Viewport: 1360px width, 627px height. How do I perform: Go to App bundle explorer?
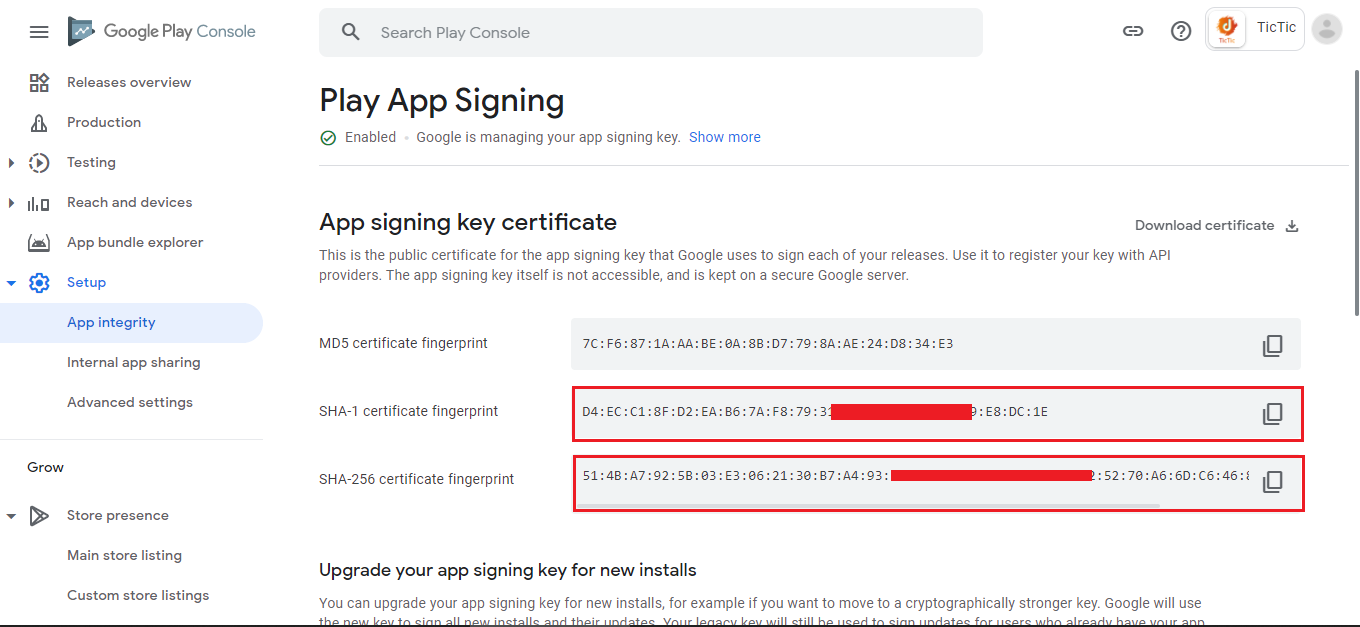(x=135, y=242)
